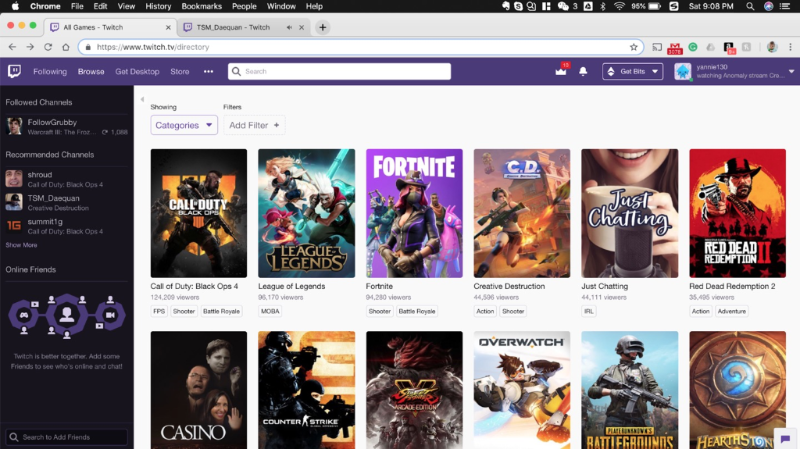Click Twitch search field
The height and width of the screenshot is (449, 800).
click(x=339, y=71)
